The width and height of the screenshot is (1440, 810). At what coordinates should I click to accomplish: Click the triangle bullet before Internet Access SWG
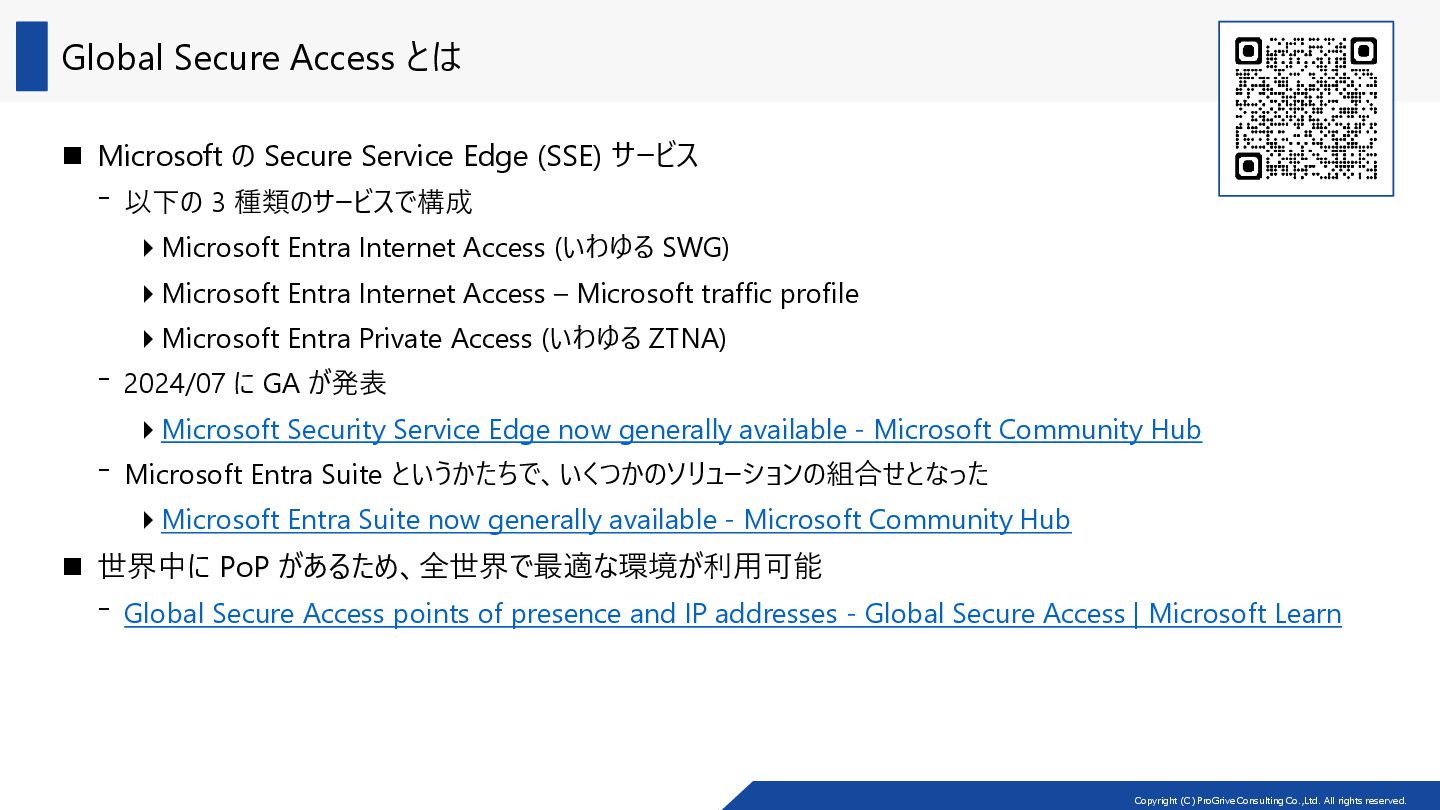[149, 247]
